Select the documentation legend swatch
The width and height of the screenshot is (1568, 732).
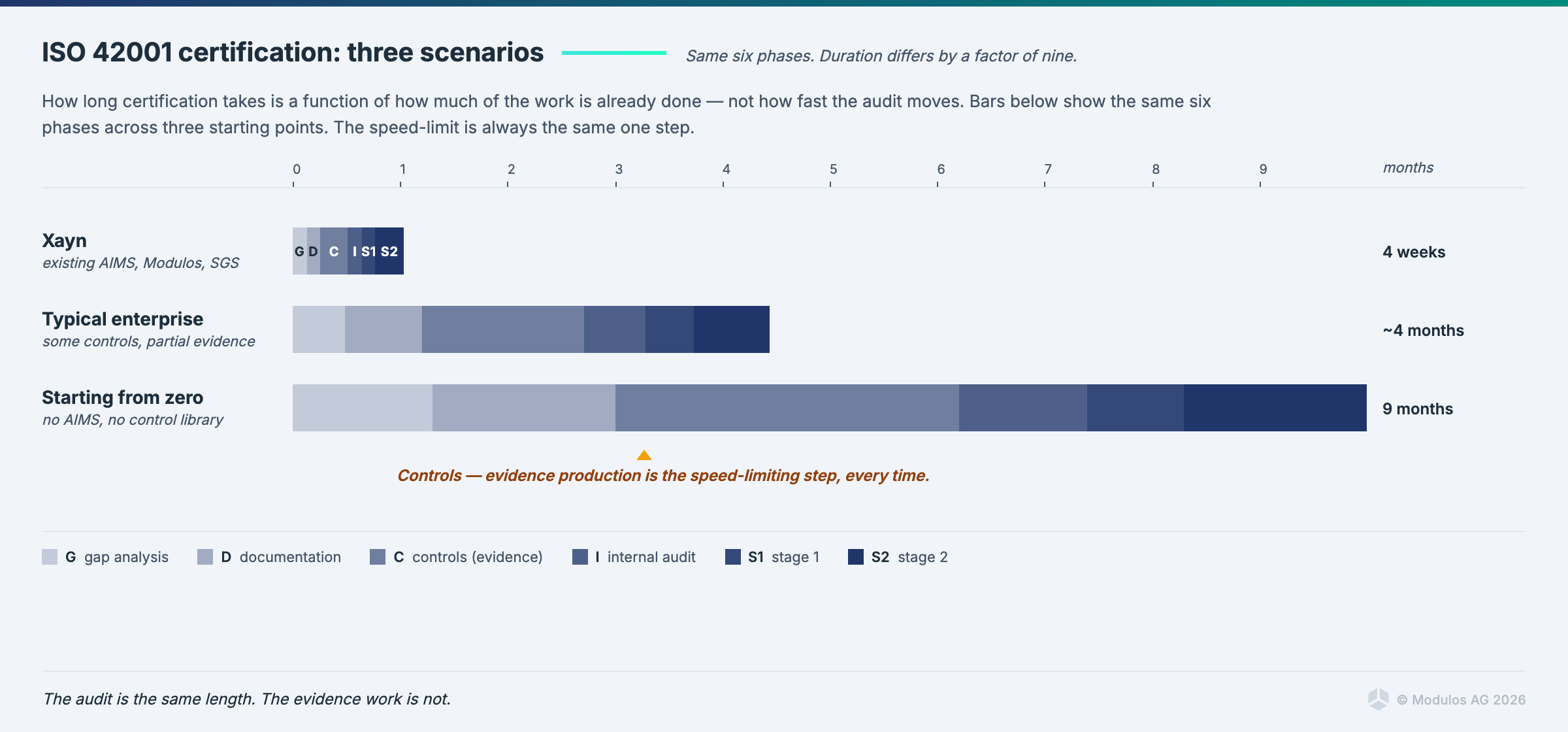[205, 557]
